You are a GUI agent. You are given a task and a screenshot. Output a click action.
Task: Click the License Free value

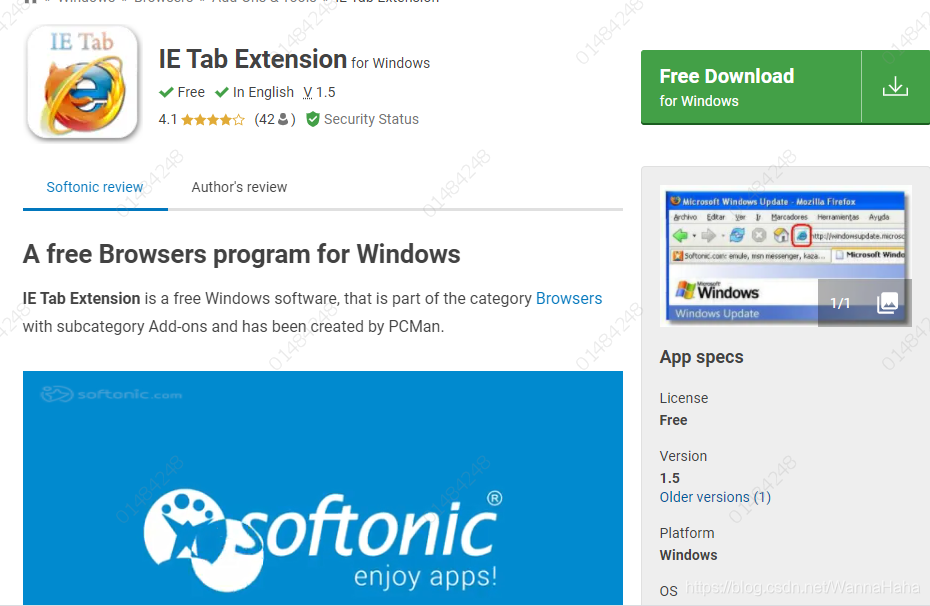[x=673, y=420]
